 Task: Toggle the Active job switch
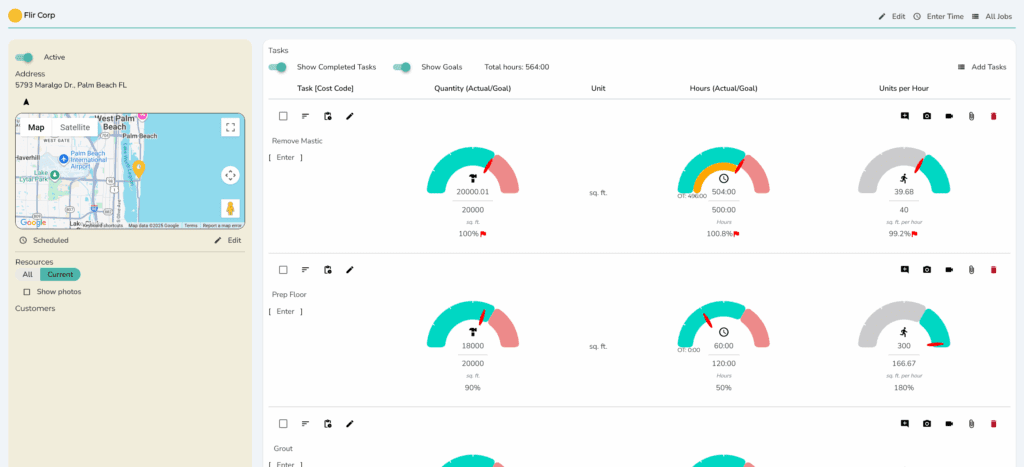click(25, 57)
